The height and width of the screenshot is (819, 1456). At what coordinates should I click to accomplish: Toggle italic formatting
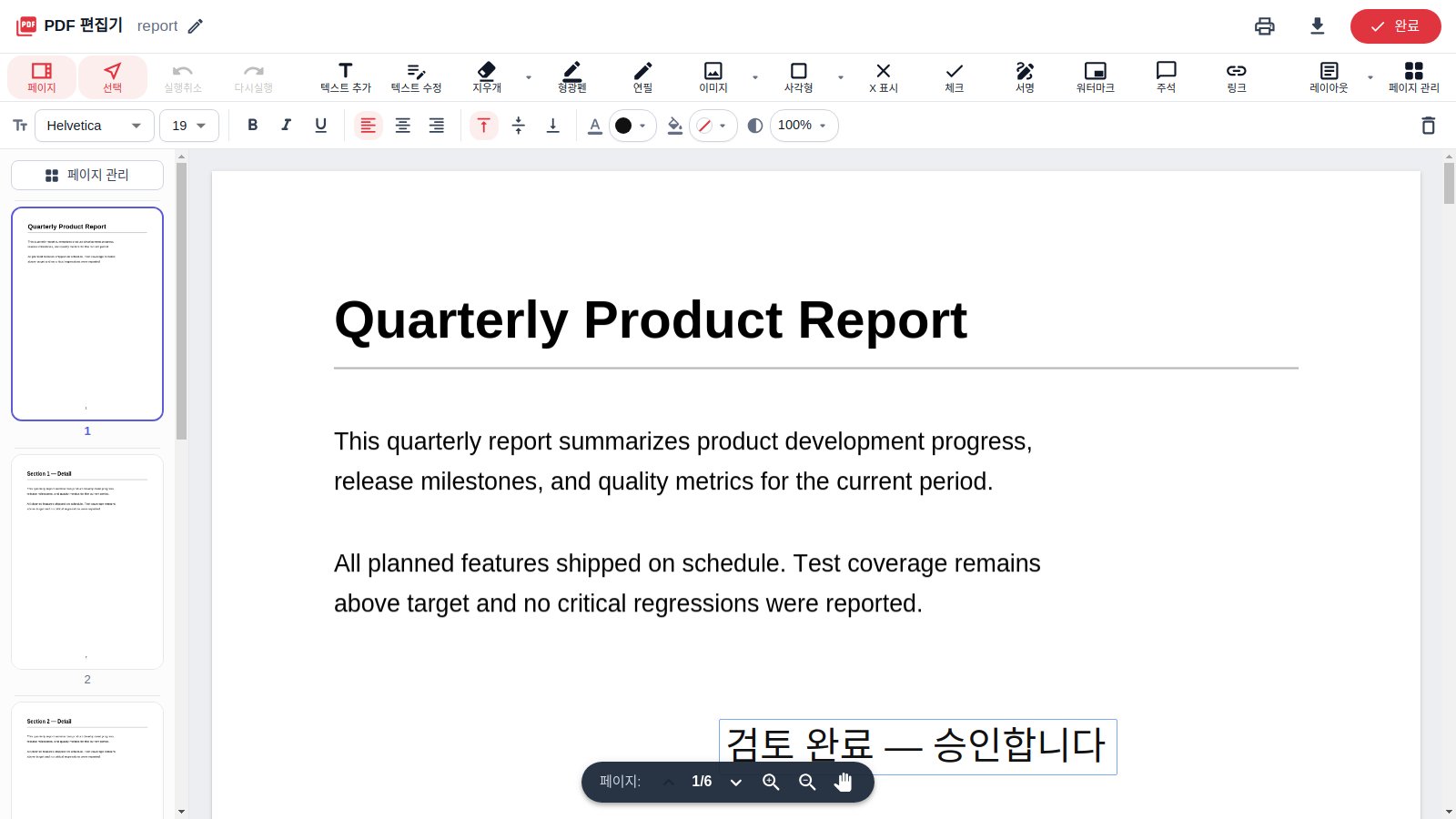point(287,126)
